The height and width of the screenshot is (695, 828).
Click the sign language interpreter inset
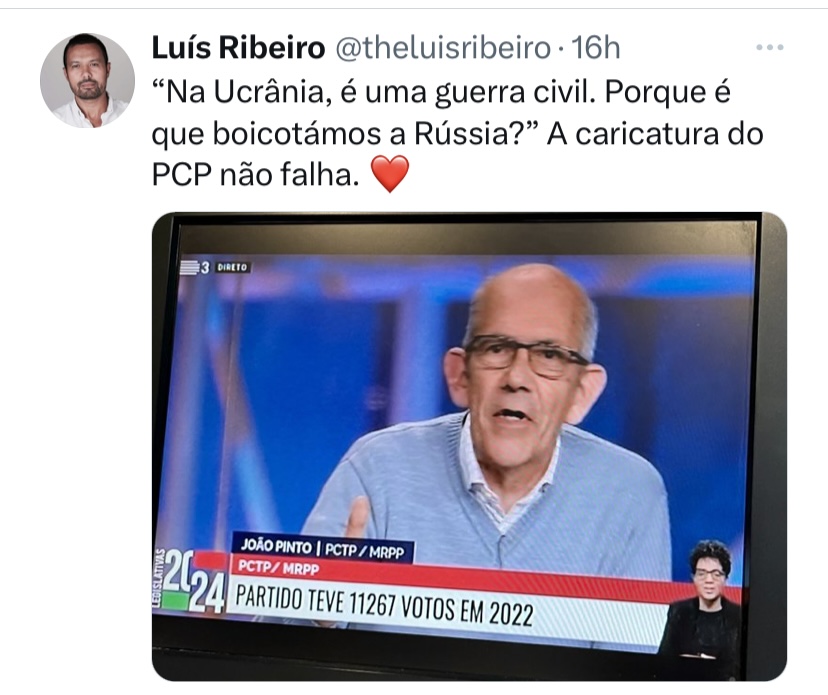tap(705, 599)
